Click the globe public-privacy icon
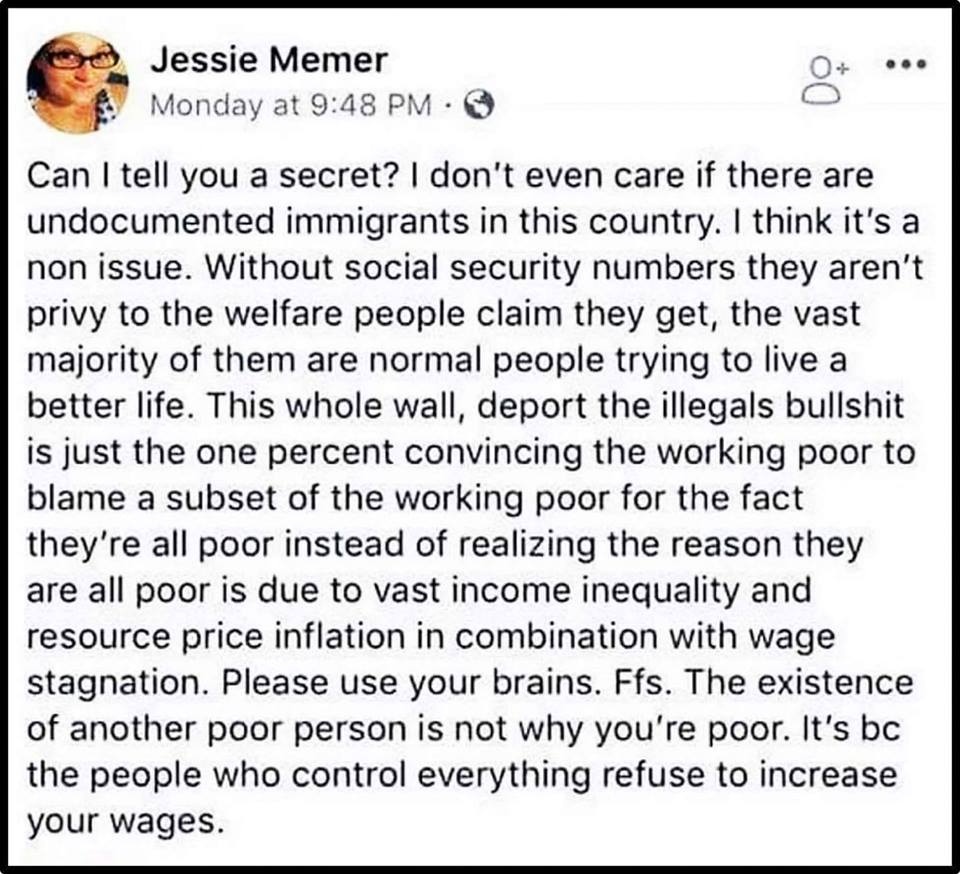Image resolution: width=960 pixels, height=874 pixels. 479,106
